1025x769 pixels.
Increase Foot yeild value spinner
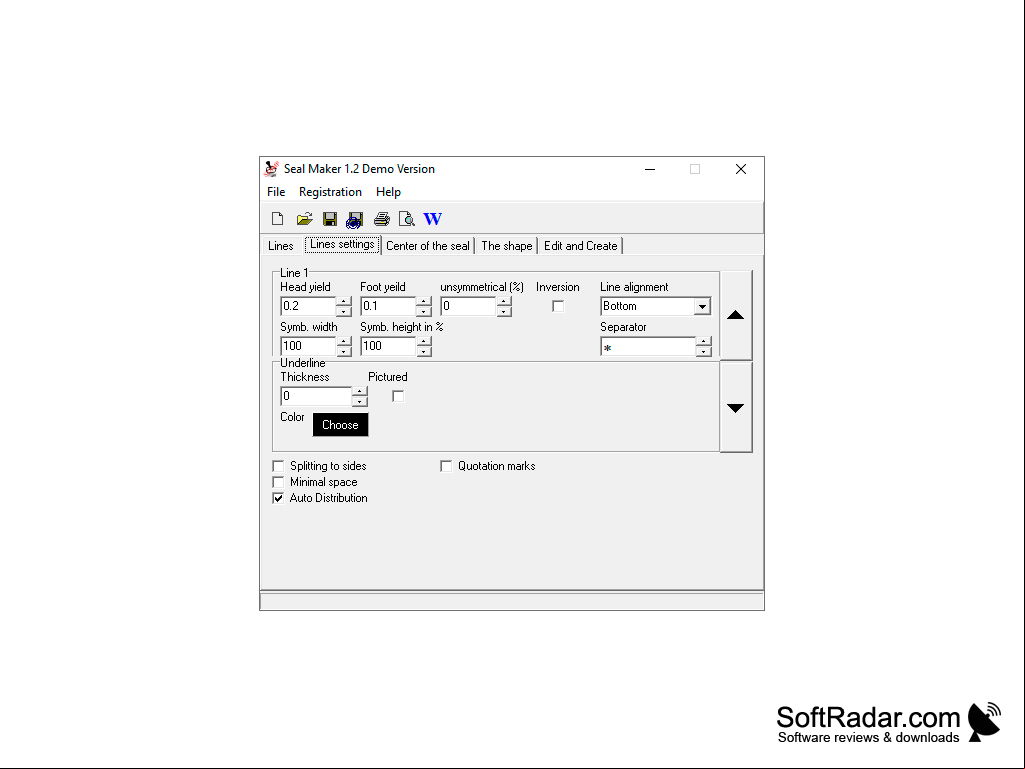tap(424, 301)
